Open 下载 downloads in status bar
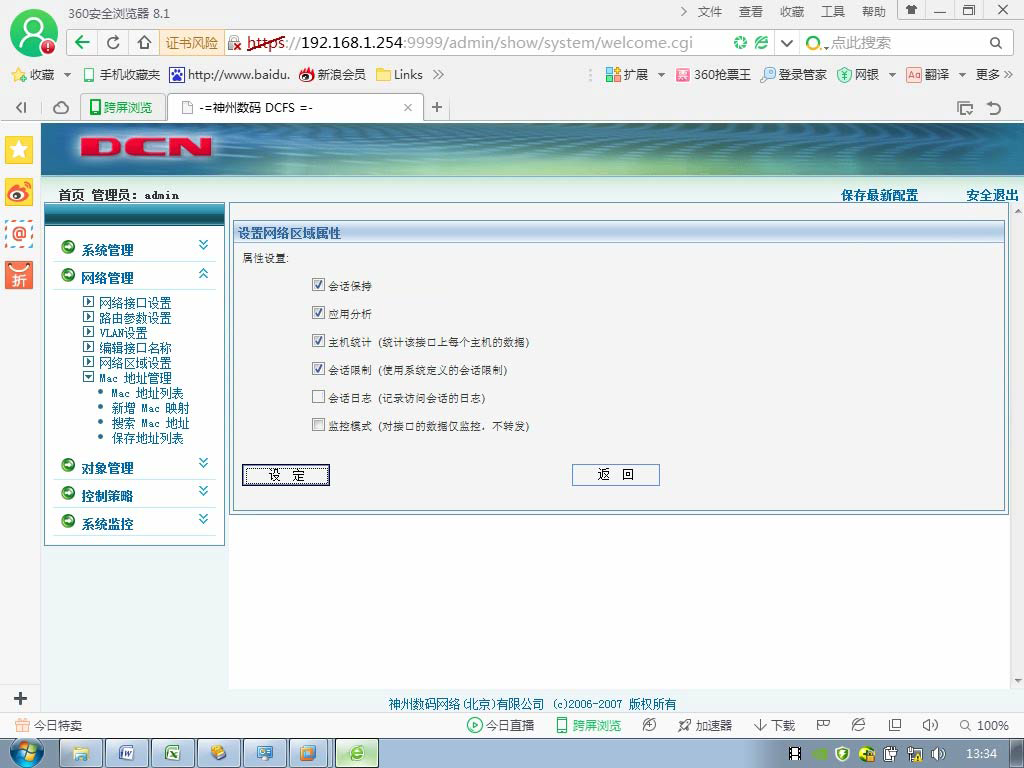1024x768 pixels. tap(775, 725)
